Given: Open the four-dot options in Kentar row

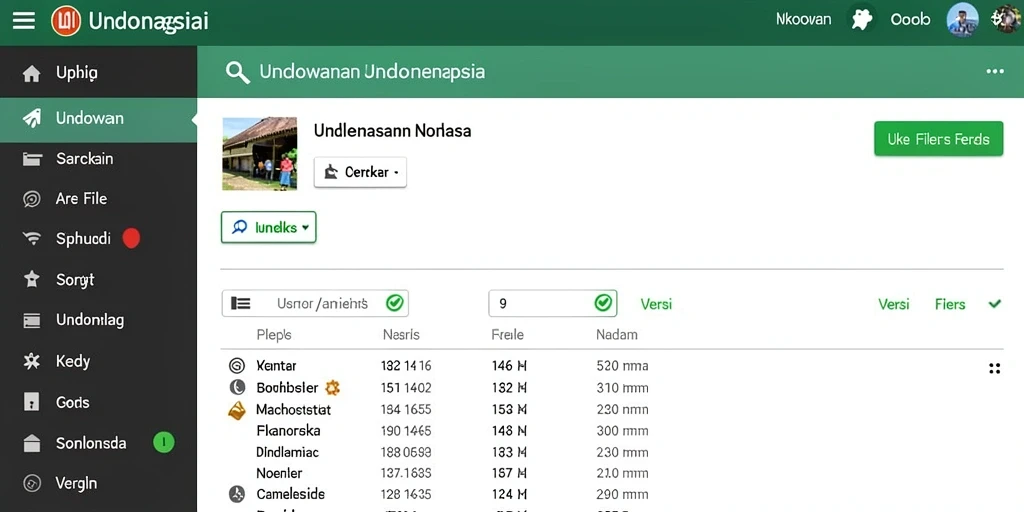Looking at the screenshot, I should click(x=995, y=368).
